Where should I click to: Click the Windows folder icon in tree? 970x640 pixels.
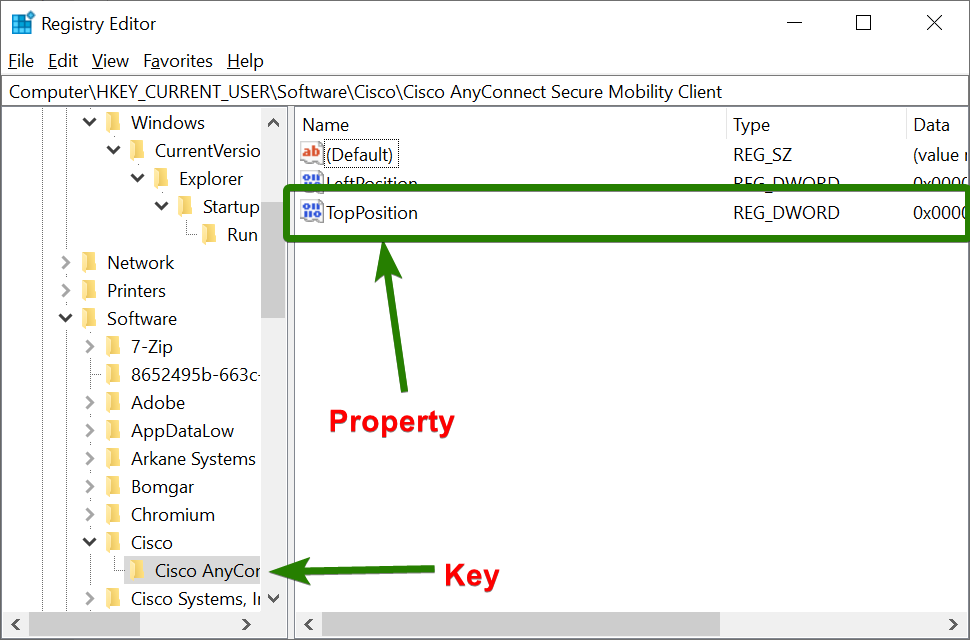pos(113,122)
